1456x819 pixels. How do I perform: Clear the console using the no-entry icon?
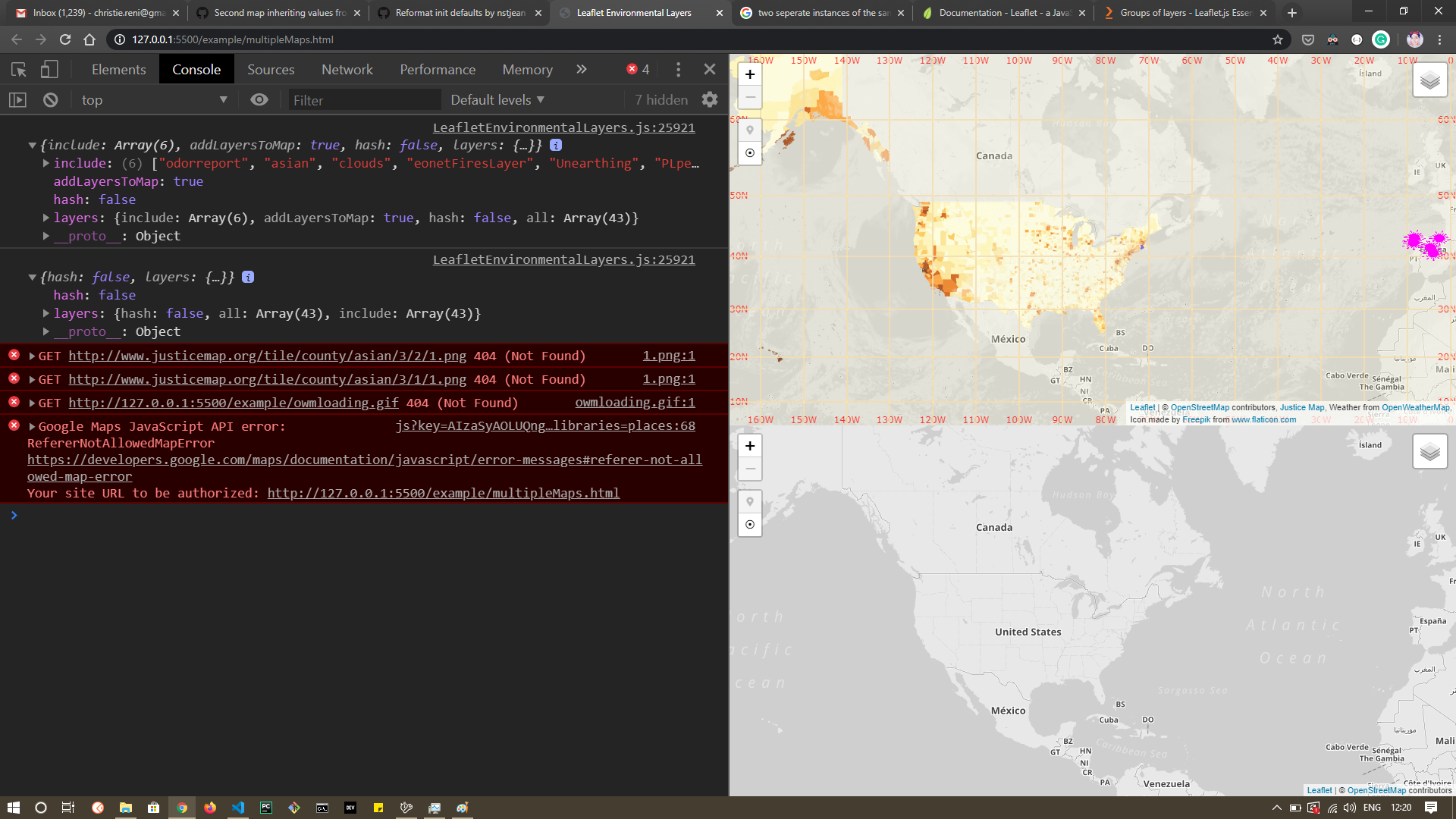[x=50, y=99]
